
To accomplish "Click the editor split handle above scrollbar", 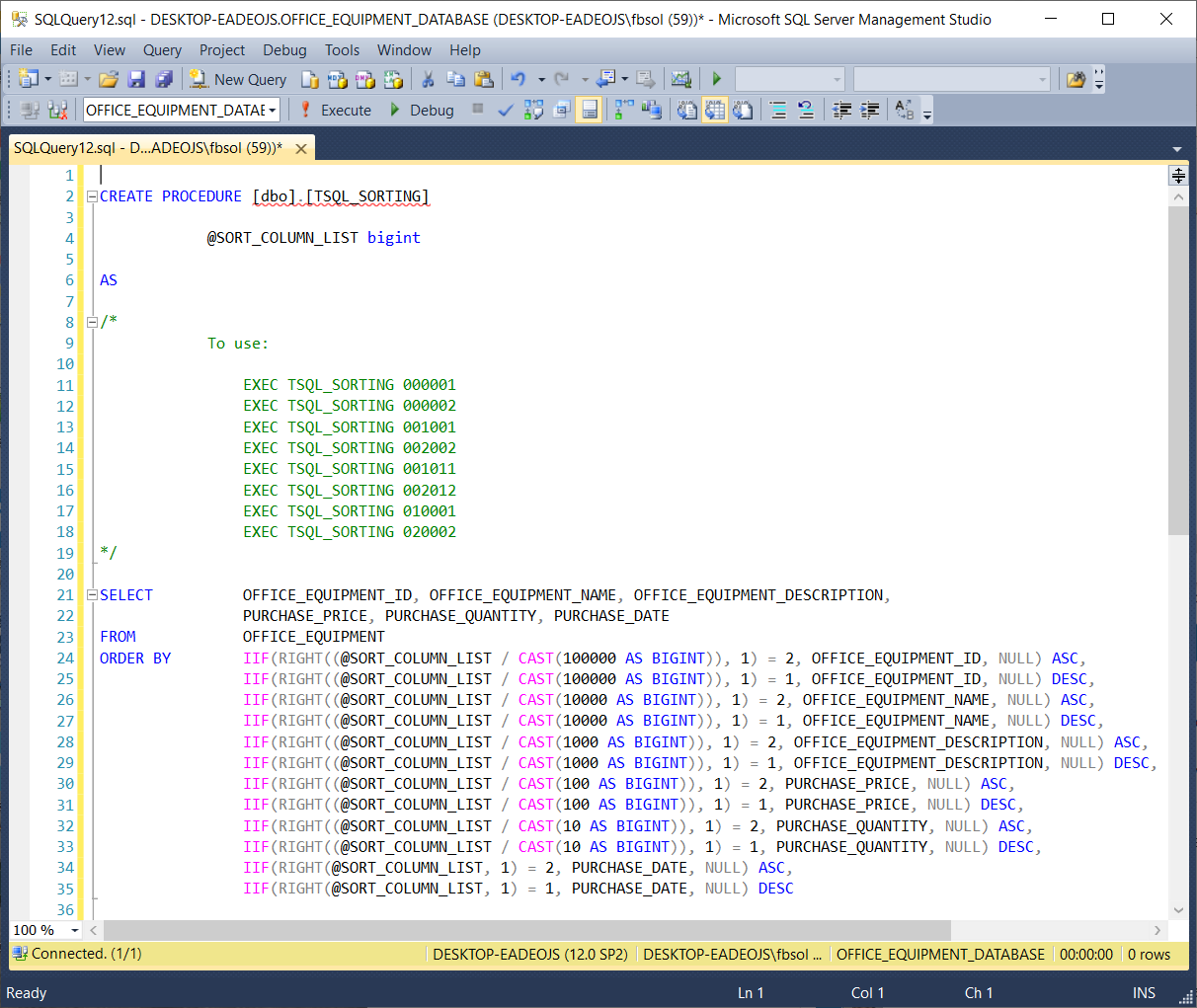I will pyautogui.click(x=1178, y=176).
